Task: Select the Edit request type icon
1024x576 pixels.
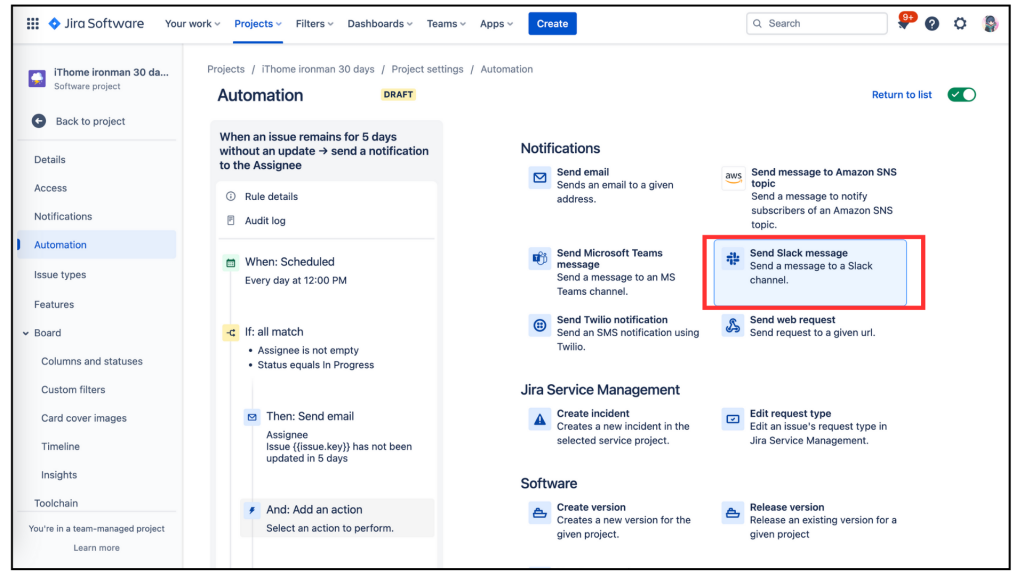Action: point(733,419)
